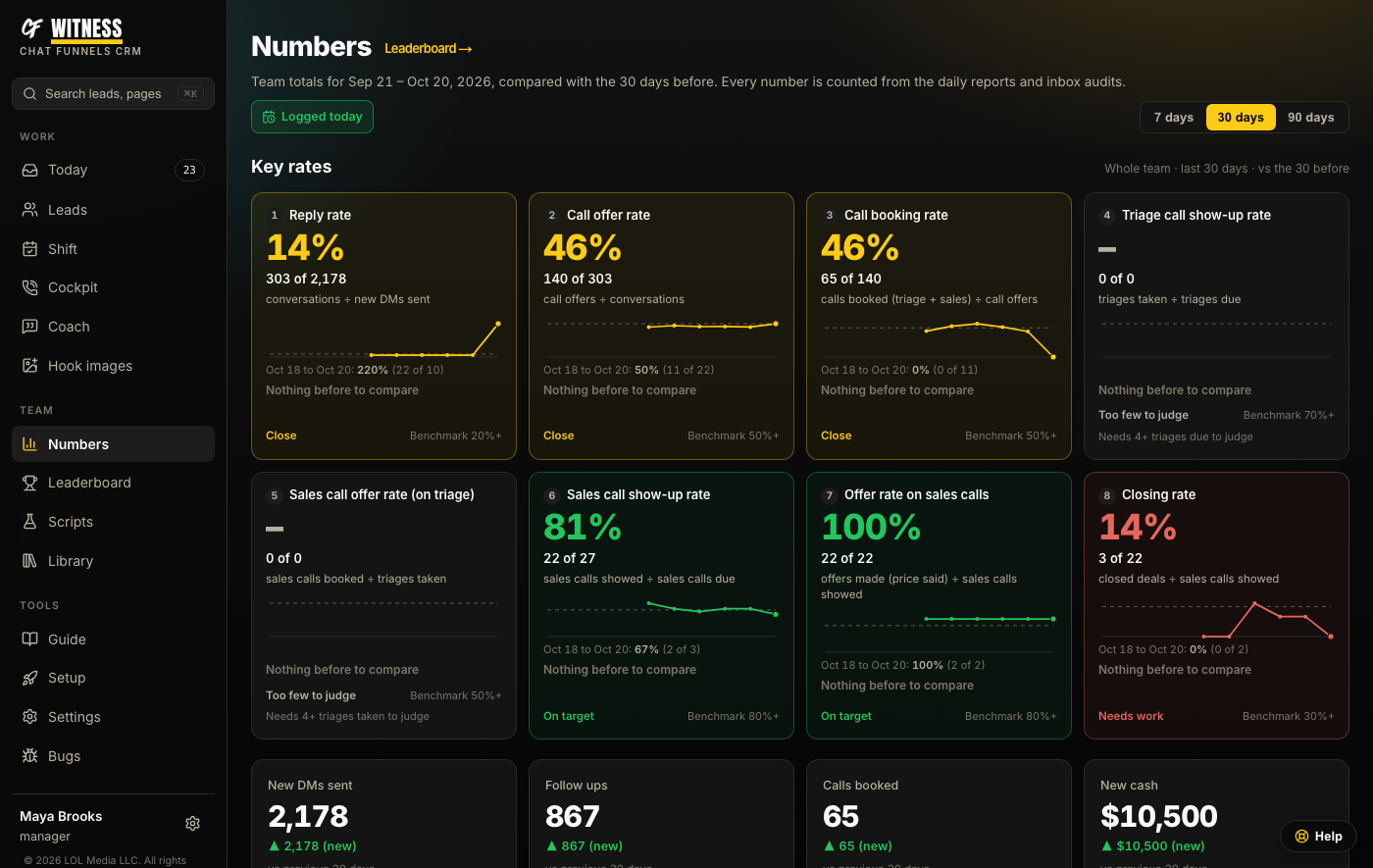
Task: Click On target under Sales call show-up
Action: pos(569,716)
